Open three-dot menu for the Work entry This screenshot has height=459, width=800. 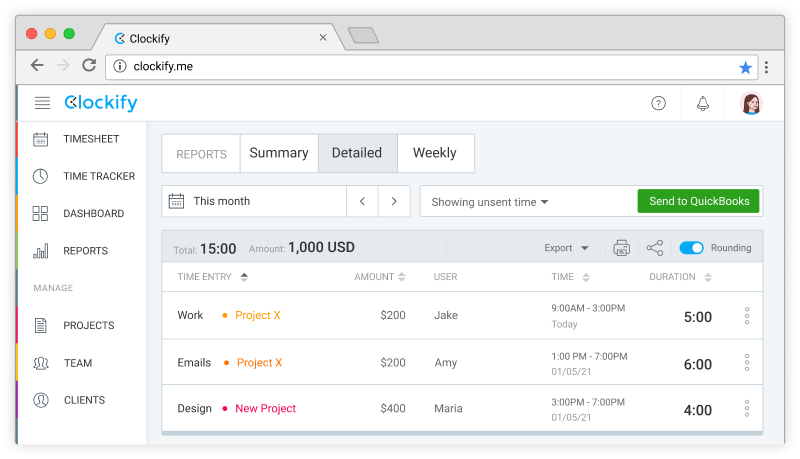coord(746,316)
